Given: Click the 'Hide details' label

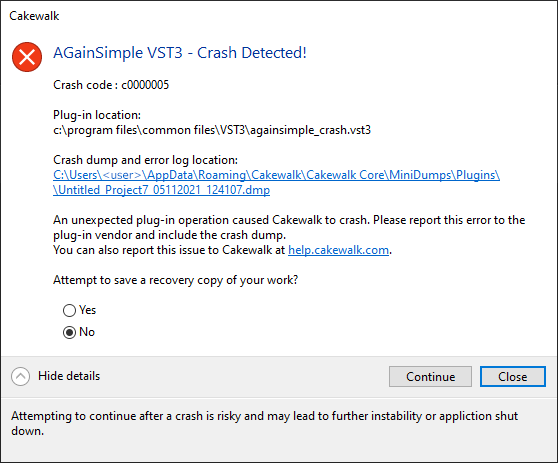Looking at the screenshot, I should pos(69,376).
